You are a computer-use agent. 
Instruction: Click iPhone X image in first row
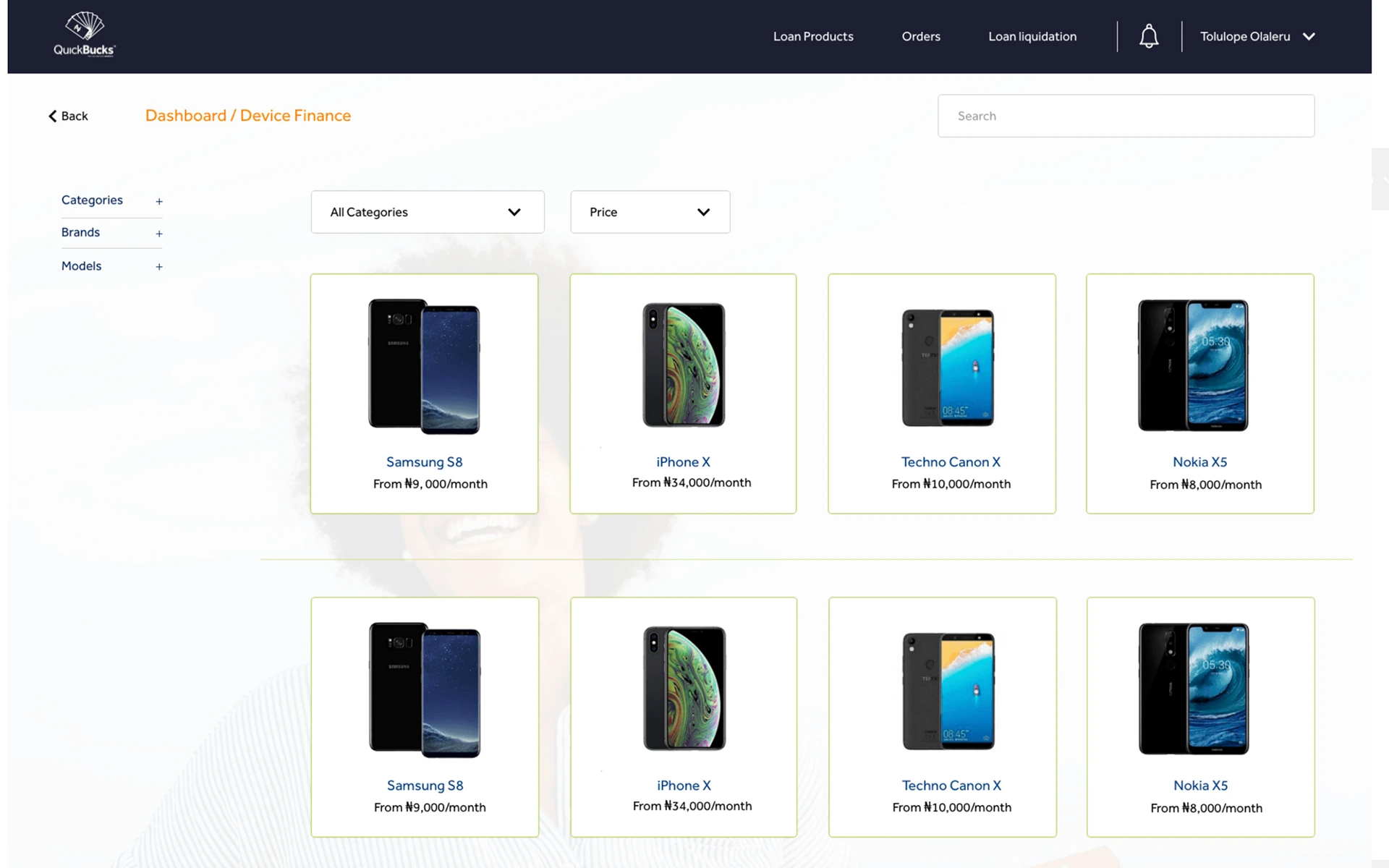[x=684, y=365]
